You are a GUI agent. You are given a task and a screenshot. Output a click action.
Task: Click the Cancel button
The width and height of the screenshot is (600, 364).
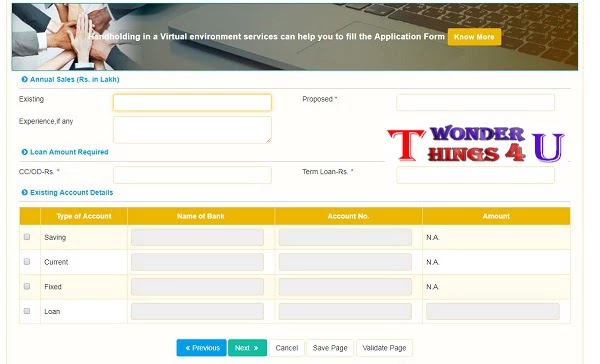coord(287,348)
